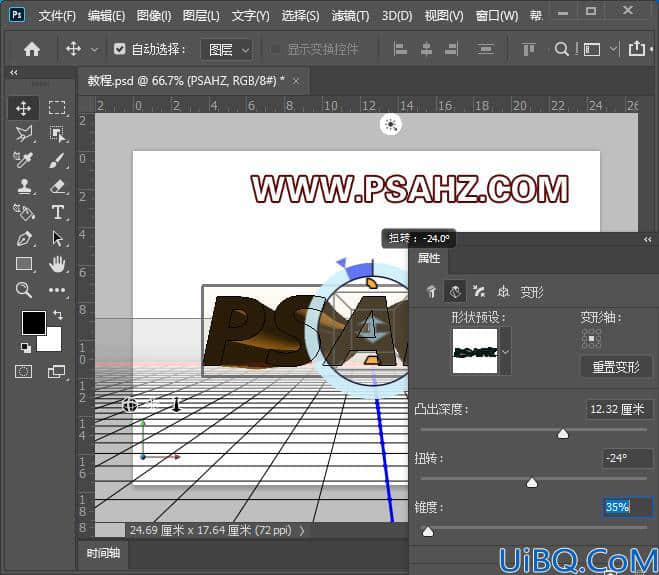Click the distribute vertically icon
This screenshot has height=575, width=659.
(x=485, y=49)
